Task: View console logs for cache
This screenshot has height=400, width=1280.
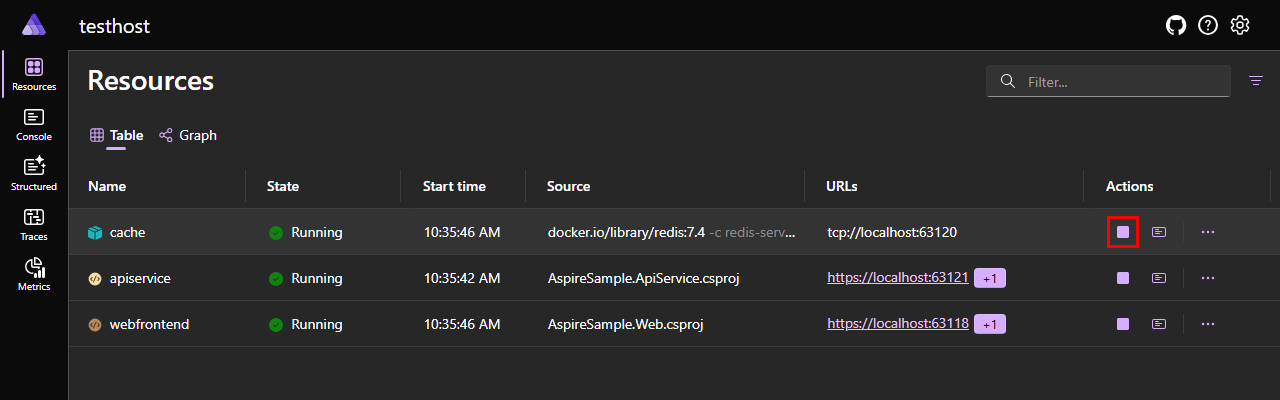Action: click(1158, 232)
